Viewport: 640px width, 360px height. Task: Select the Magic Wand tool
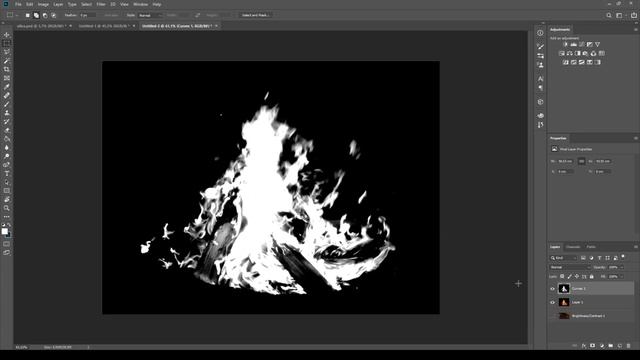7,61
